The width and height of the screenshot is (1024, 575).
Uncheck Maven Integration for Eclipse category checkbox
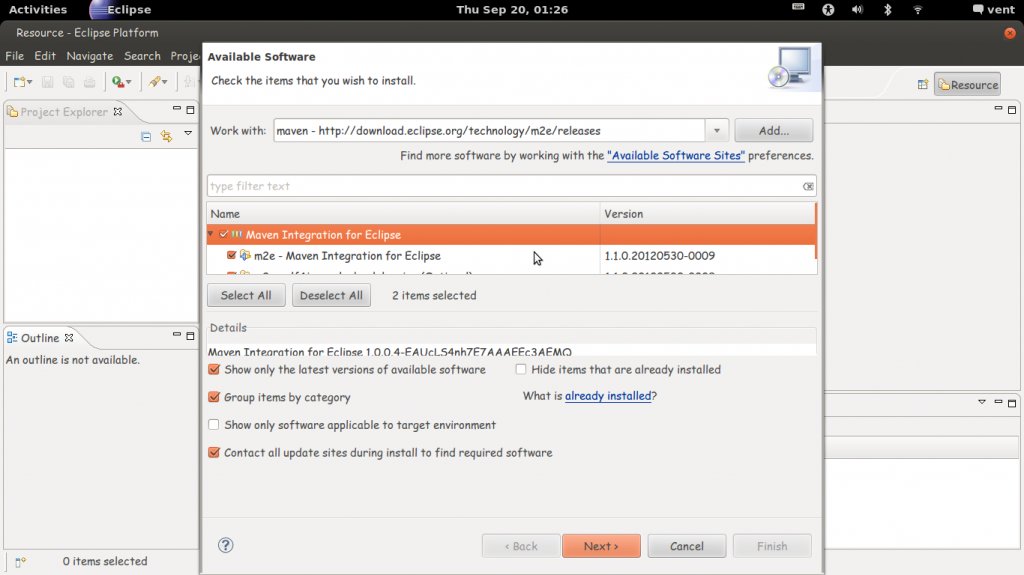pyautogui.click(x=224, y=234)
